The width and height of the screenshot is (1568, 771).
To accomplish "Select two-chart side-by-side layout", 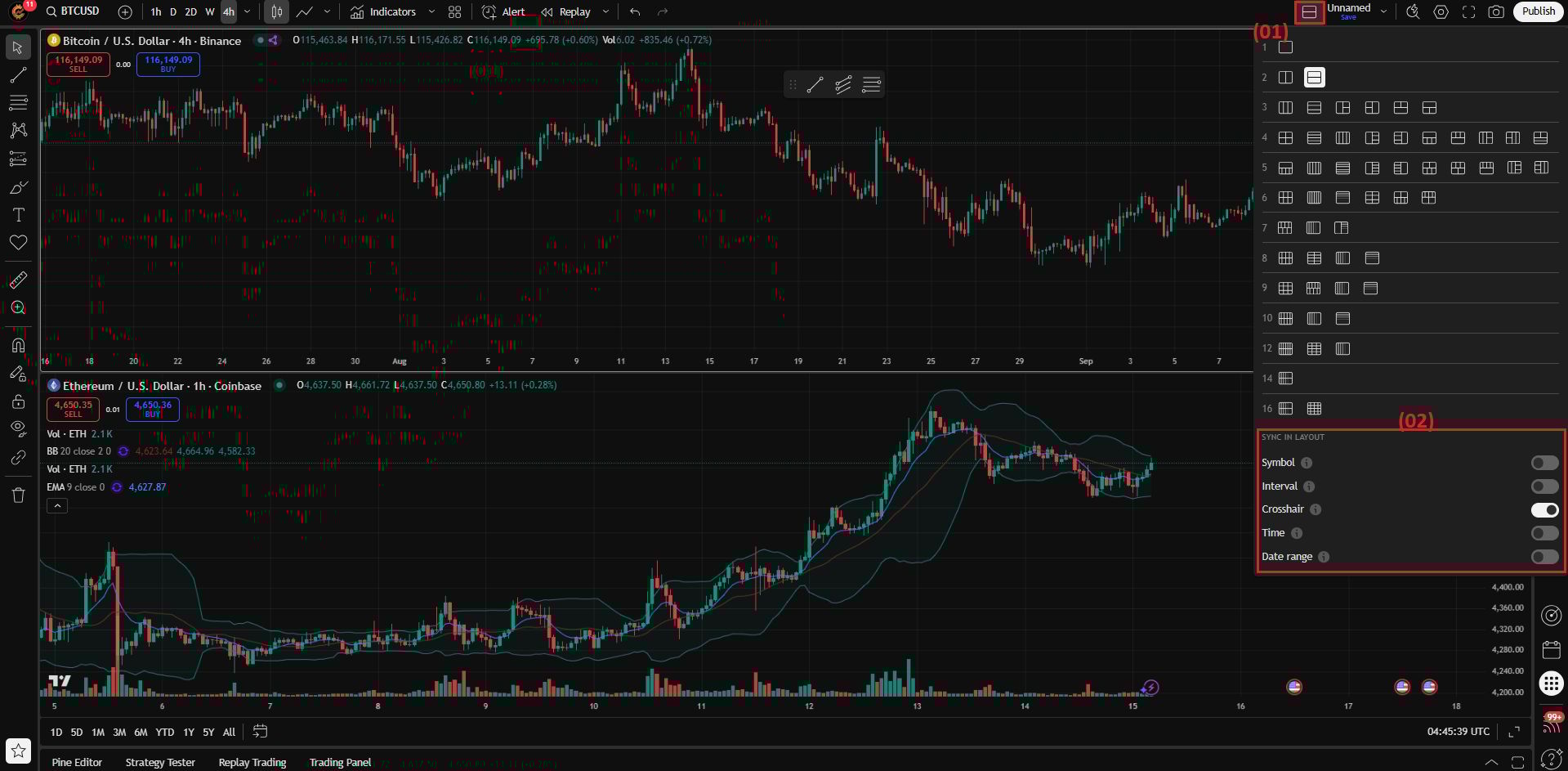I will click(1285, 78).
